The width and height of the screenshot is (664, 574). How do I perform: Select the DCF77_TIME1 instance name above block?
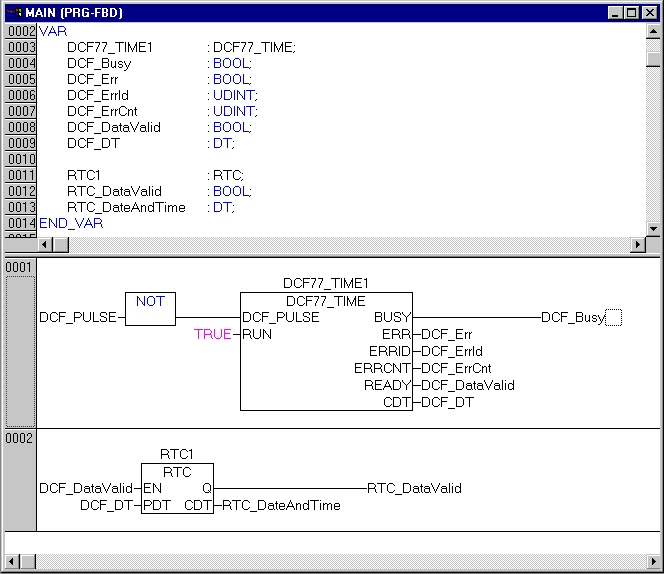(x=326, y=283)
